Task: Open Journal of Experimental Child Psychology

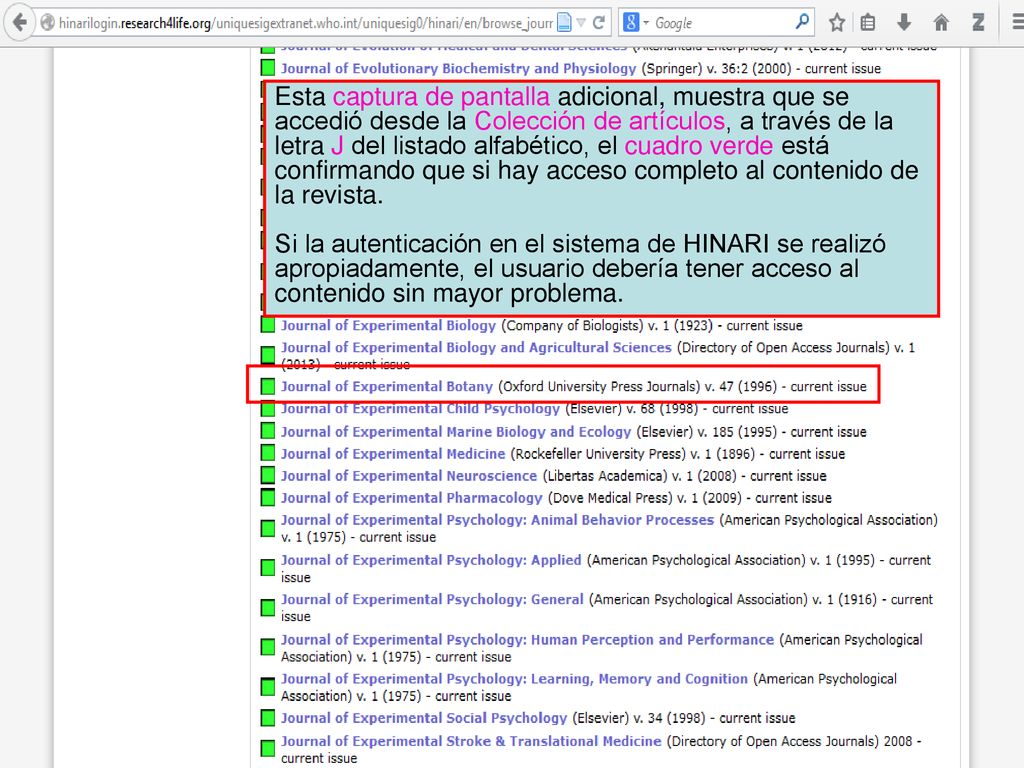Action: pos(420,409)
